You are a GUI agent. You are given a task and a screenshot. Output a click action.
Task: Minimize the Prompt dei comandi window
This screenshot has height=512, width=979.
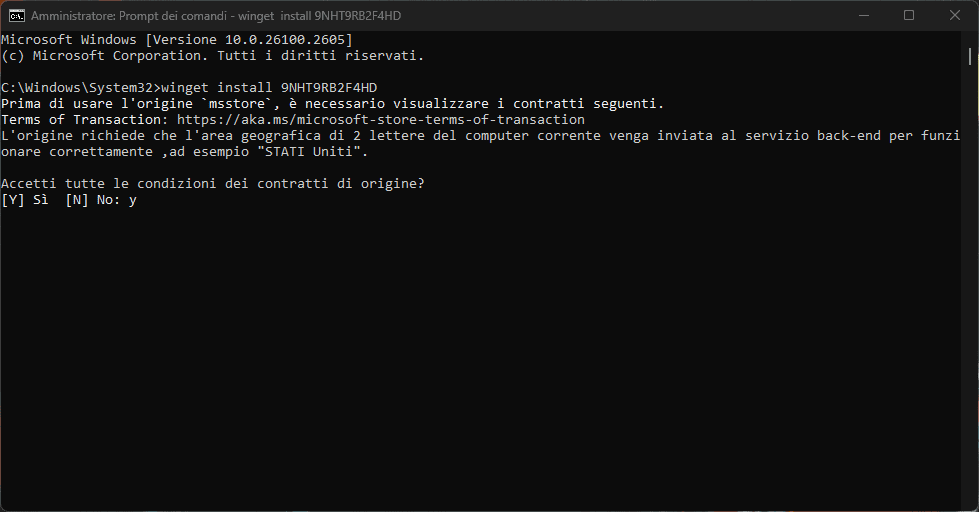pos(863,16)
